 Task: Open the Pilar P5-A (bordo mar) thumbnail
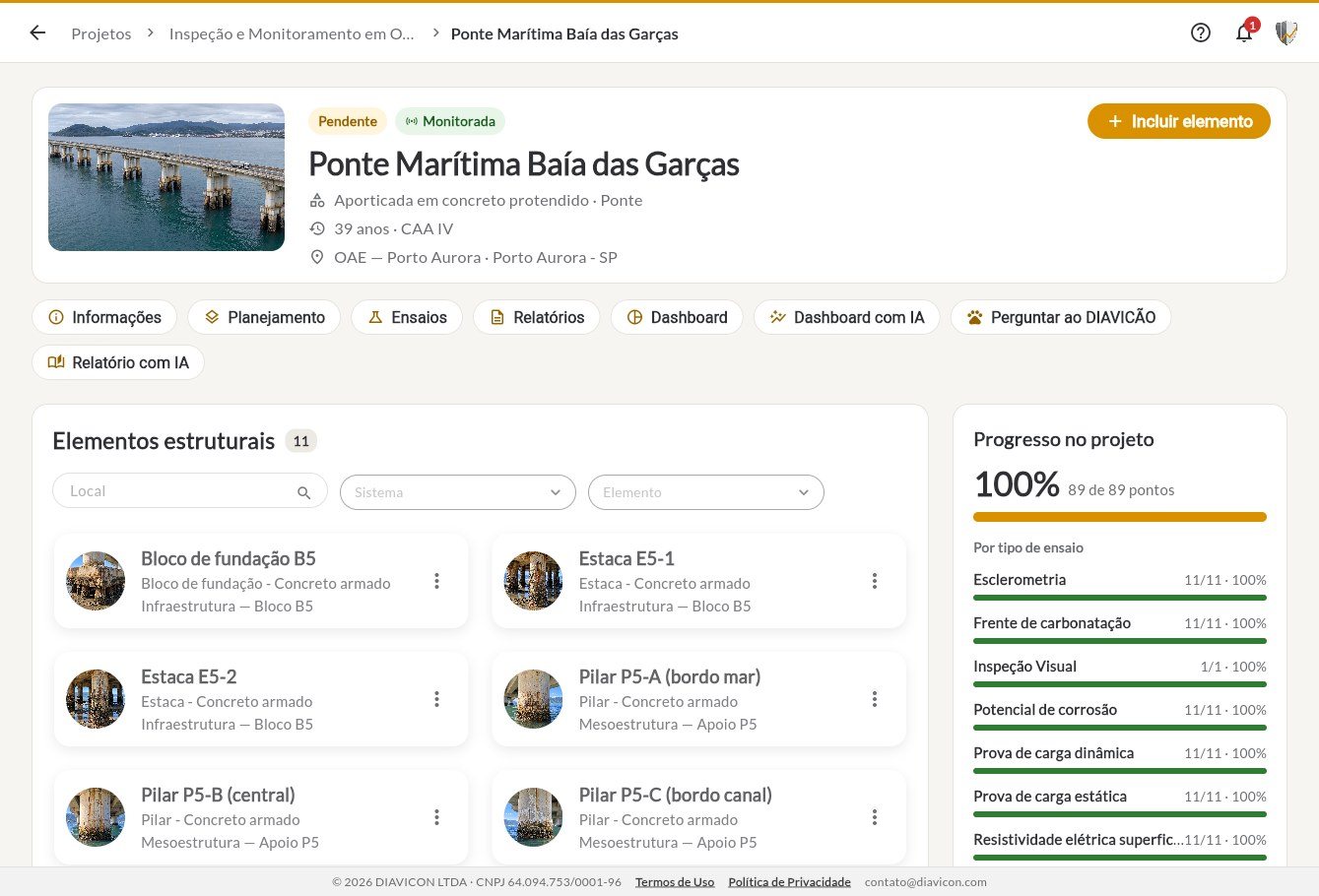click(x=533, y=699)
